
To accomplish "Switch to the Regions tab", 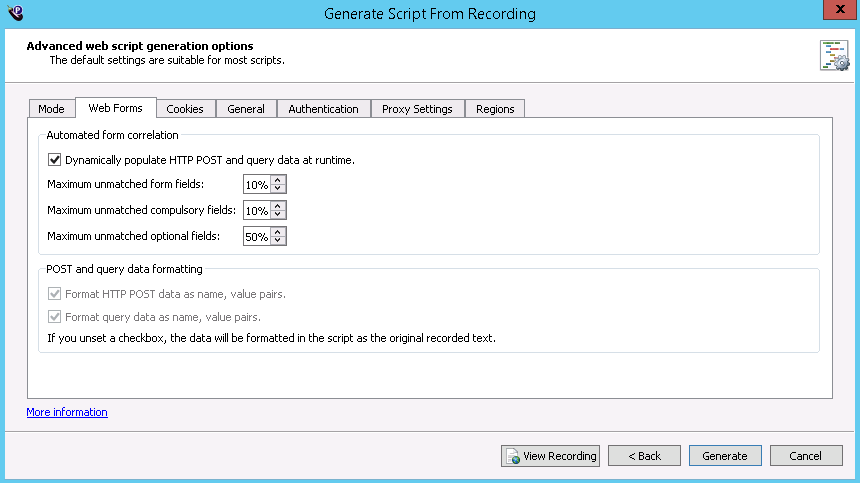I will tap(495, 109).
